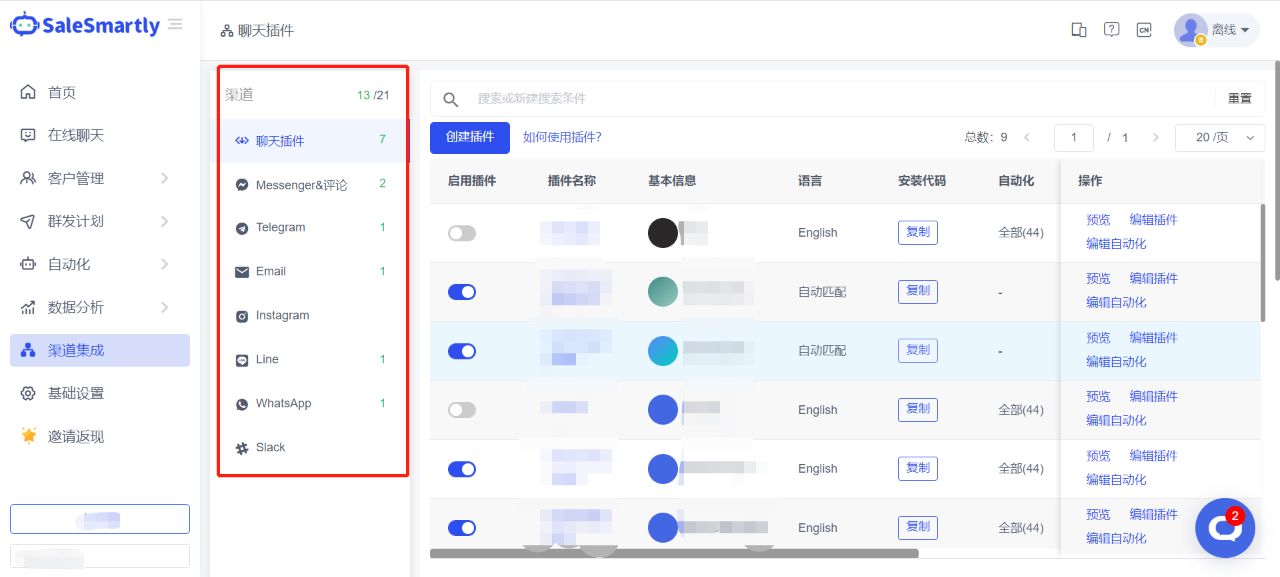
Task: Open the 如何使用插件? link
Action: click(x=562, y=137)
